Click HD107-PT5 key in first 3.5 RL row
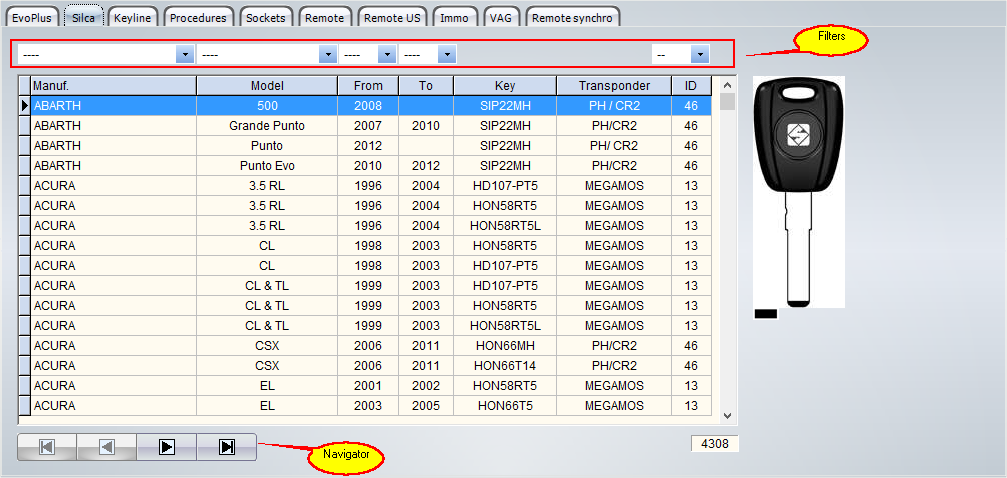1007x478 pixels. (505, 186)
